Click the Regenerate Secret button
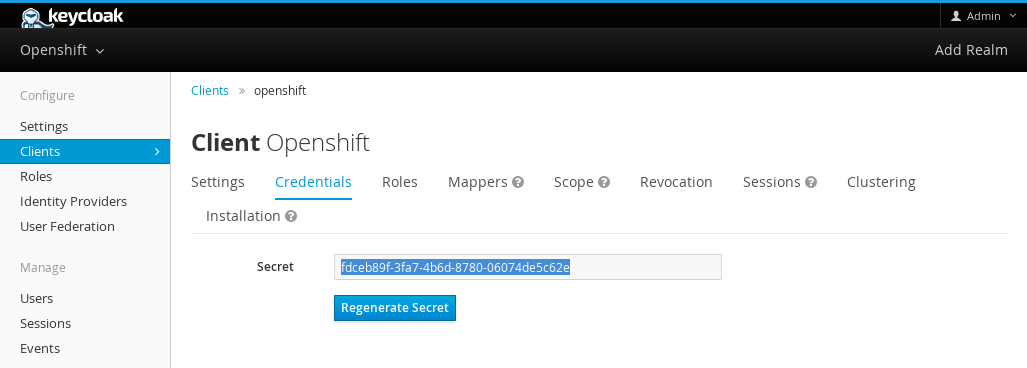1027x368 pixels. (x=395, y=308)
